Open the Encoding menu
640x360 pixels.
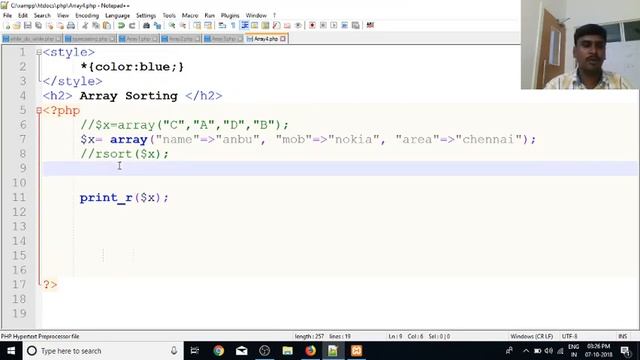coord(87,16)
